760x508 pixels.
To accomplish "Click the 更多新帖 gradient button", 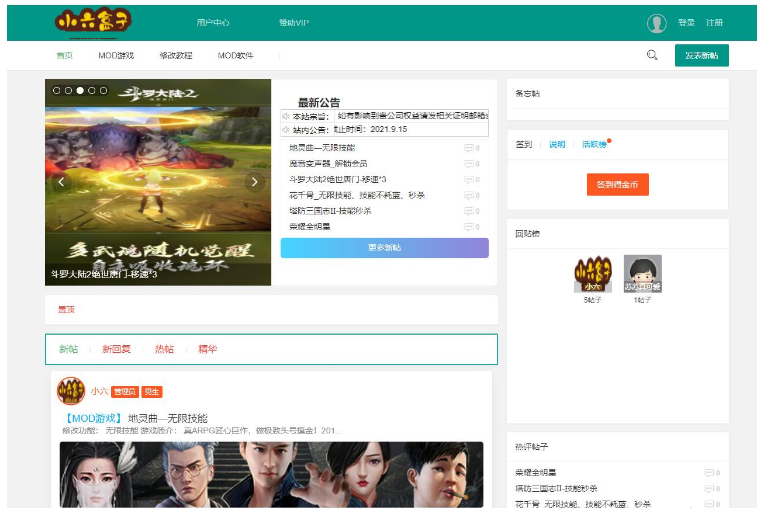I will (x=384, y=247).
